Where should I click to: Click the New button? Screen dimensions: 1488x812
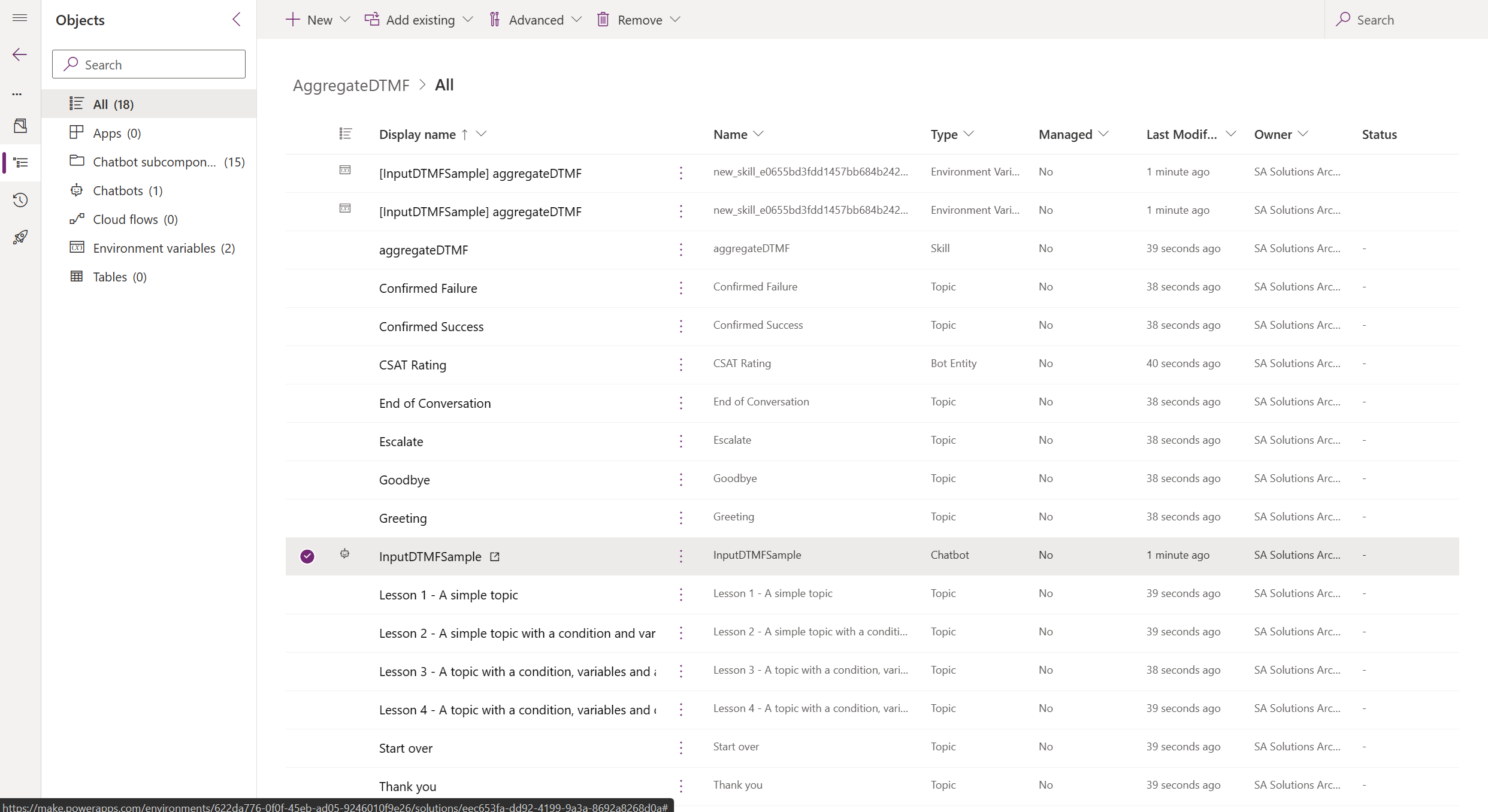tap(309, 20)
